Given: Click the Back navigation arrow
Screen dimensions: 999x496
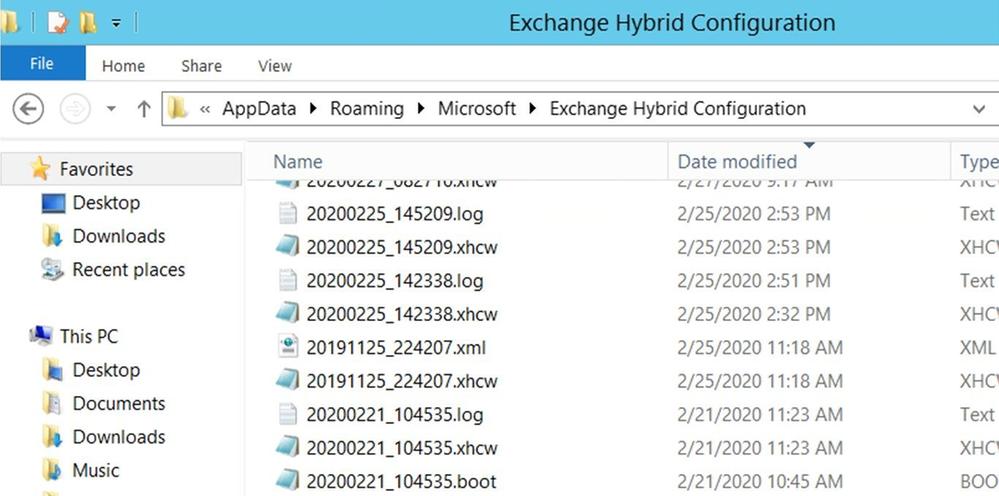Looking at the screenshot, I should click(x=29, y=110).
